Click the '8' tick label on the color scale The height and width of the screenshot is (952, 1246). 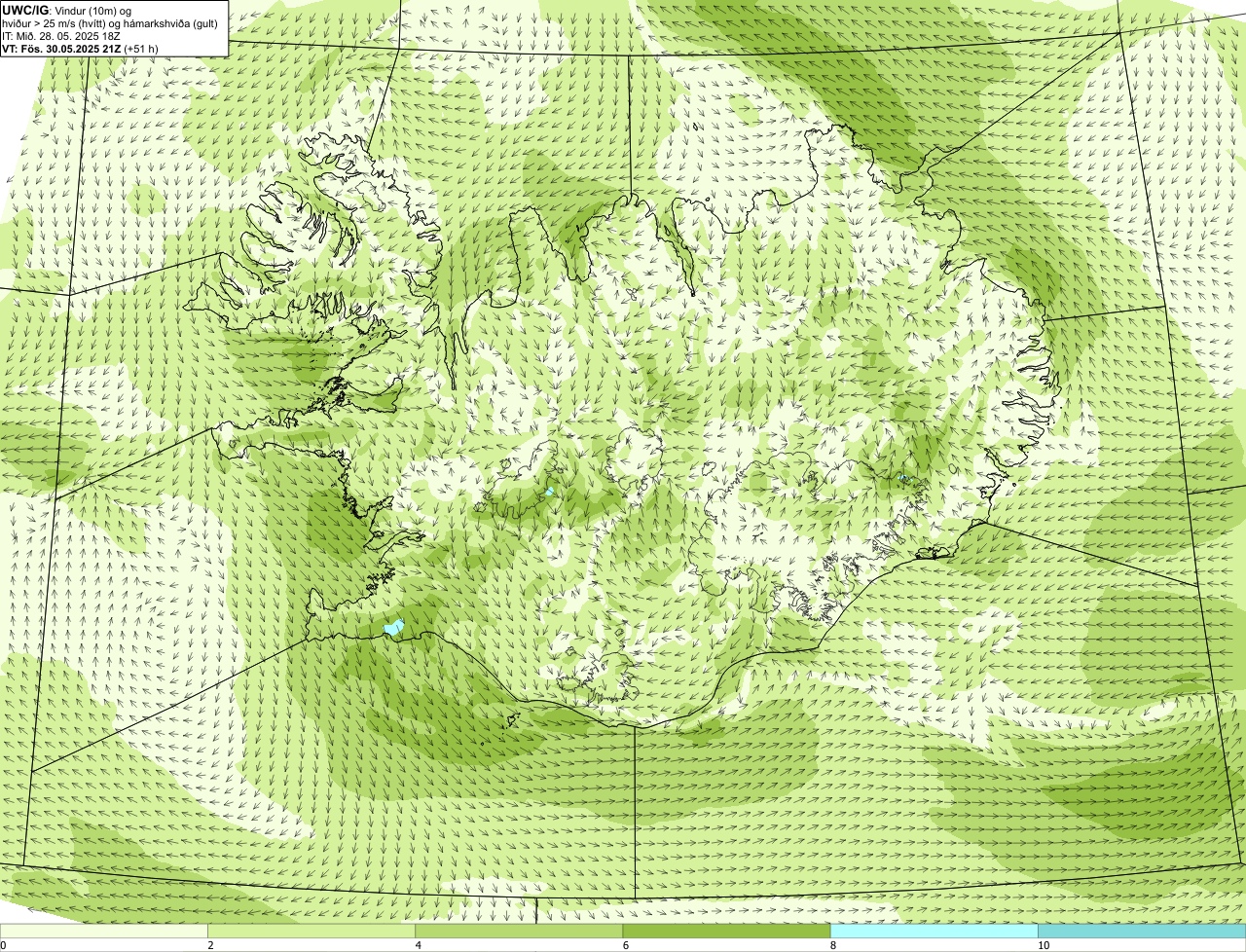click(x=832, y=945)
